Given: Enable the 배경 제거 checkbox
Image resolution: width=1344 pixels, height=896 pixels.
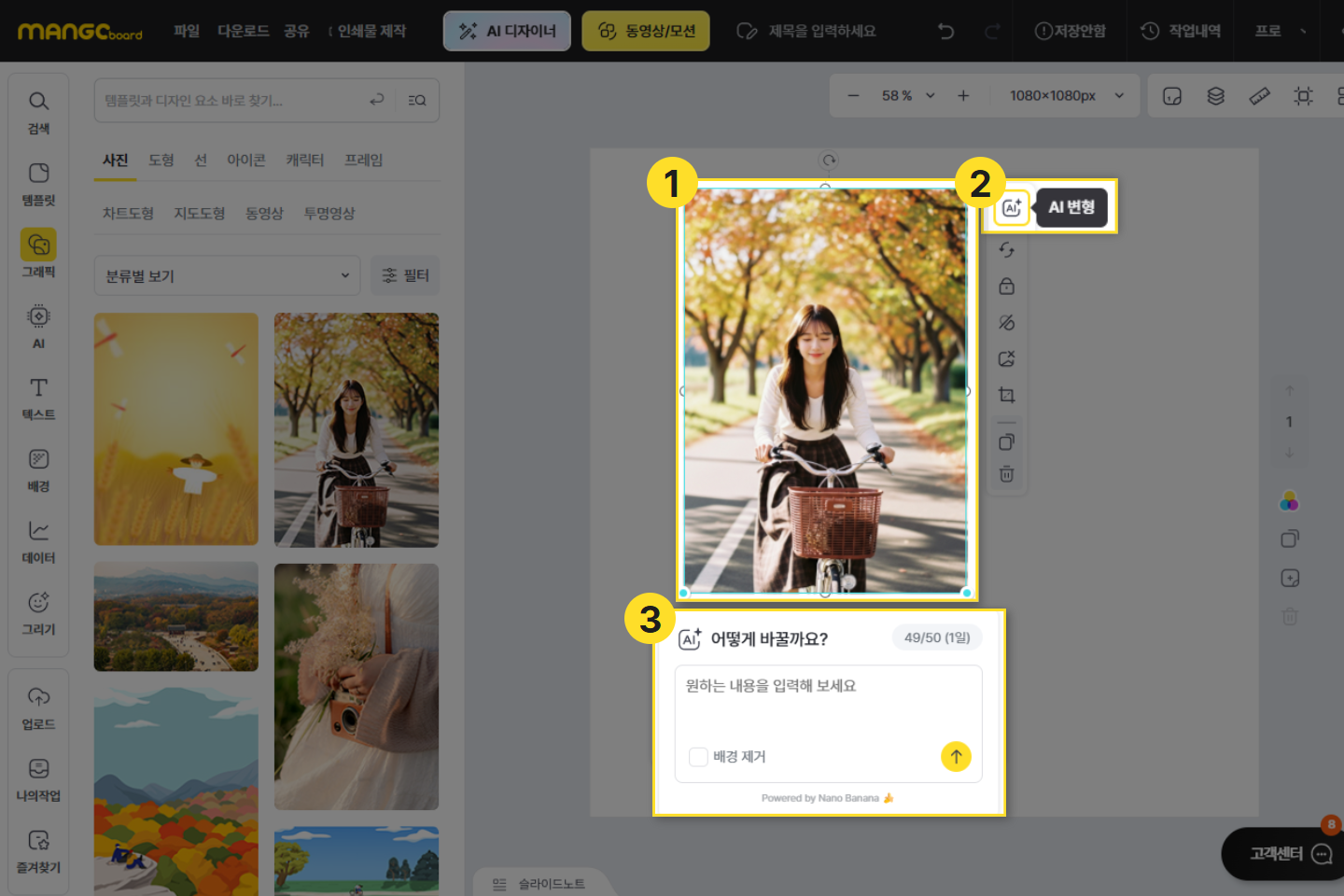Looking at the screenshot, I should [698, 757].
